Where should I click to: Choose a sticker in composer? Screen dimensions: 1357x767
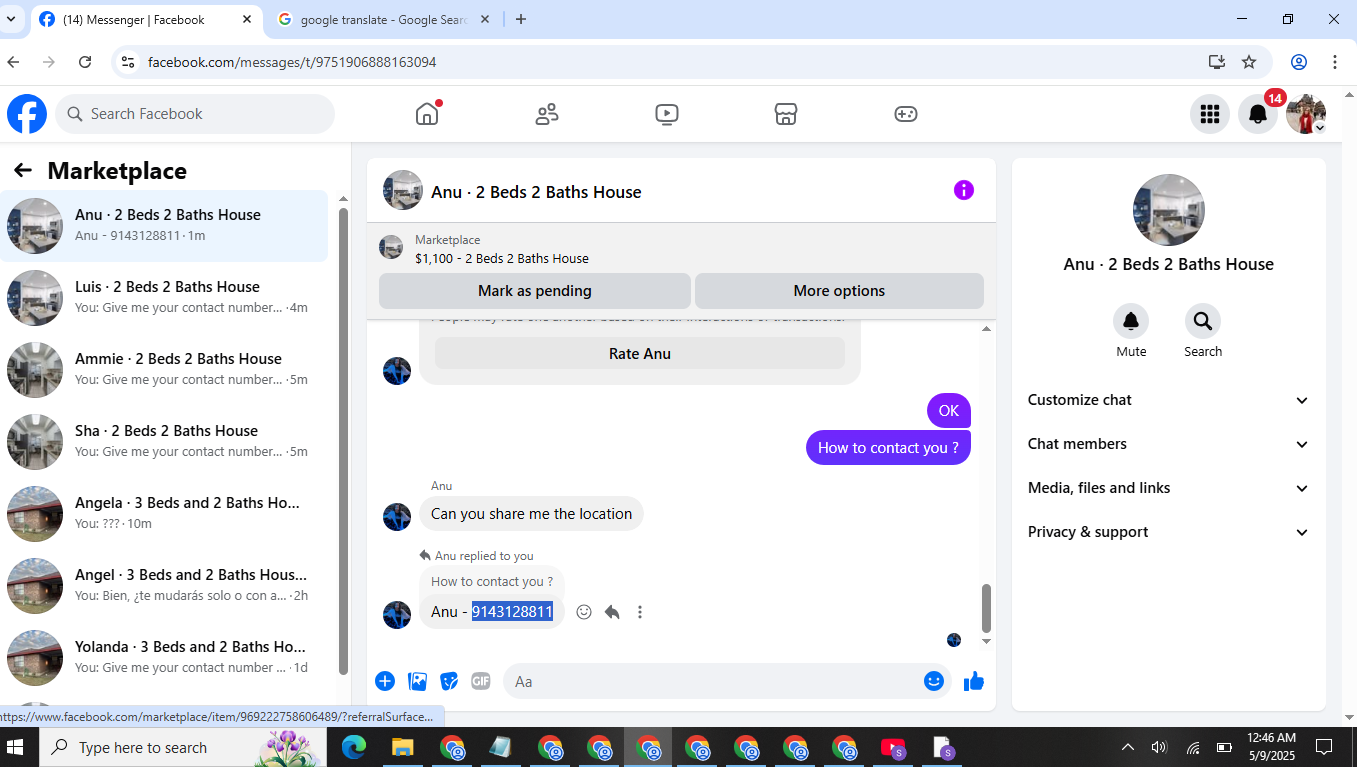click(449, 681)
